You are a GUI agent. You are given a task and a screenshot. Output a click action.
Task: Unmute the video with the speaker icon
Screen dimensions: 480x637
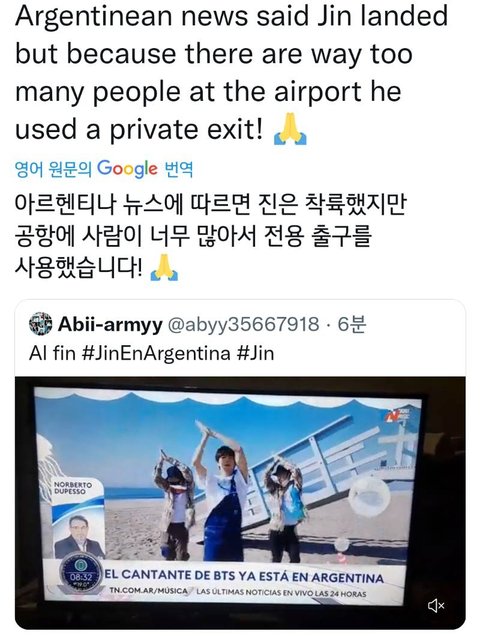pos(436,606)
